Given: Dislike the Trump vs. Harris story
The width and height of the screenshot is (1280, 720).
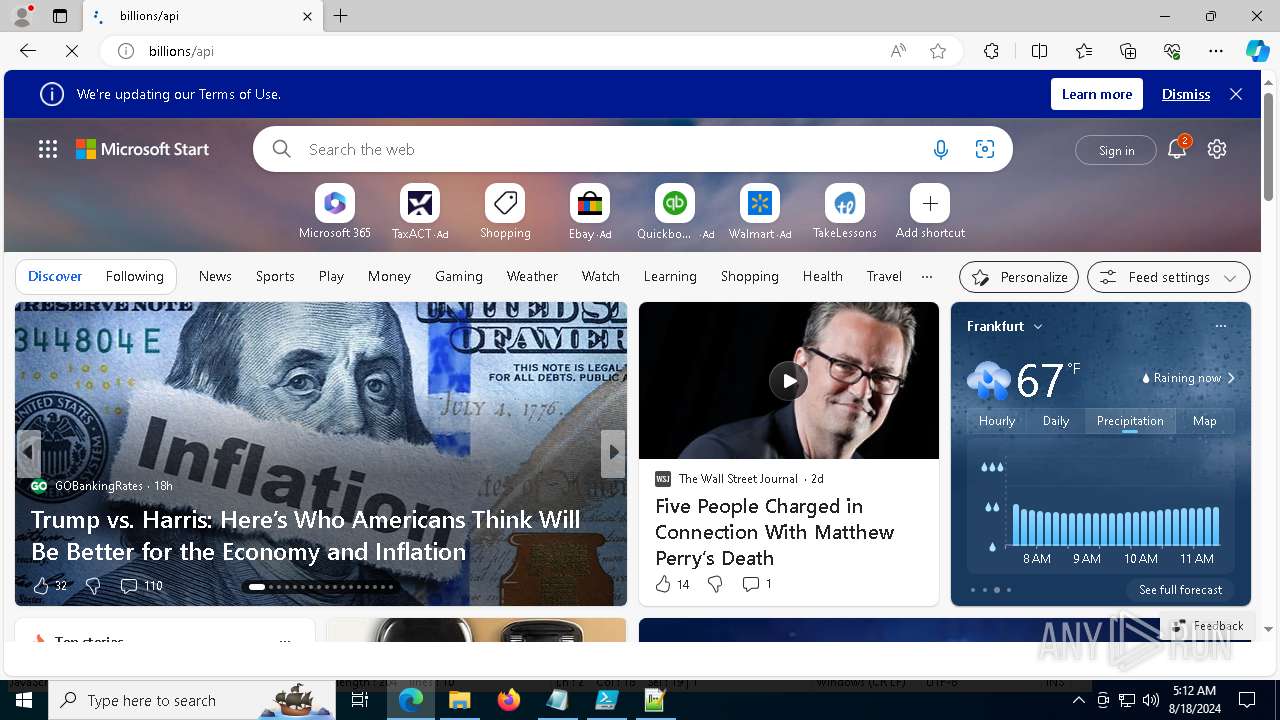Looking at the screenshot, I should point(93,586).
